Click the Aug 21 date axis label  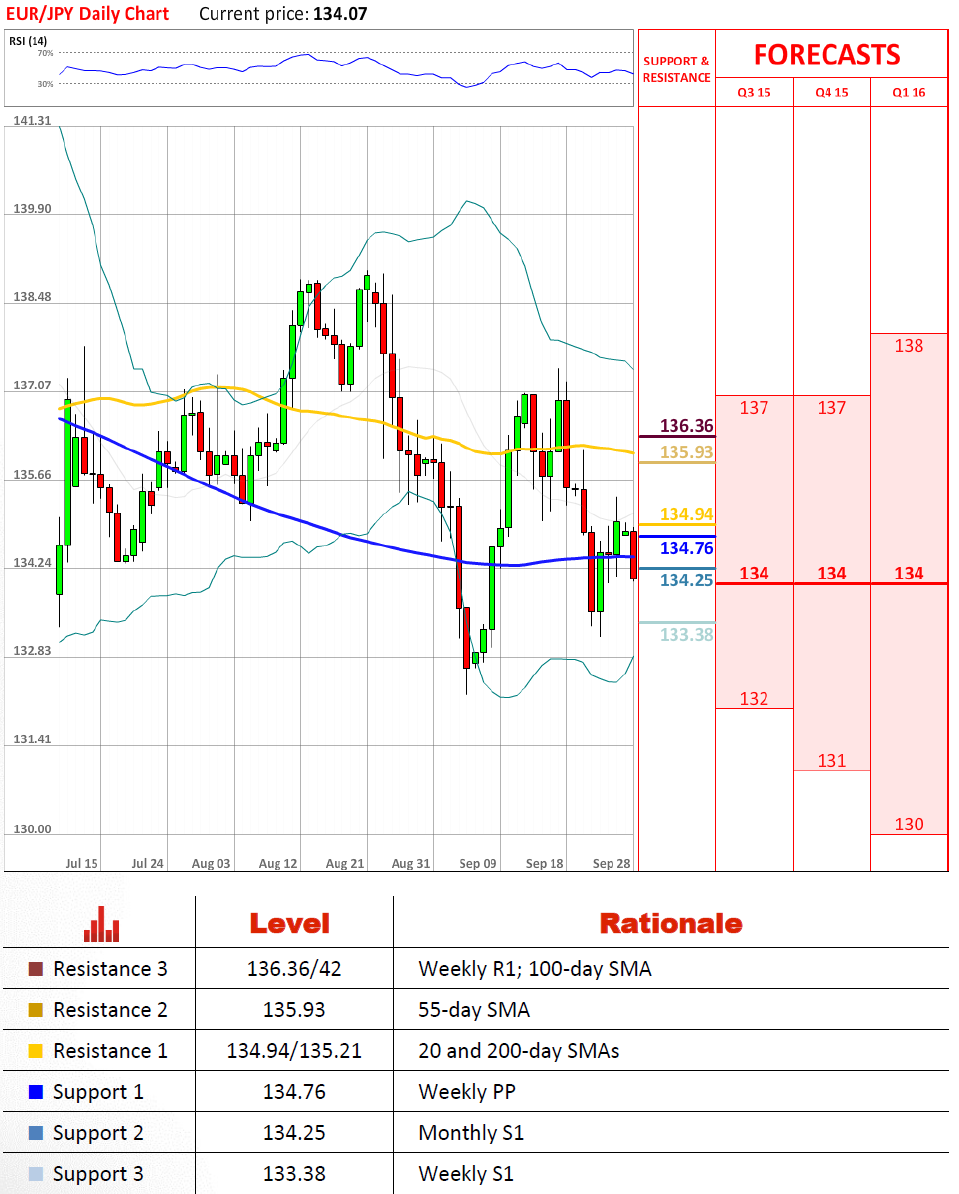click(345, 864)
